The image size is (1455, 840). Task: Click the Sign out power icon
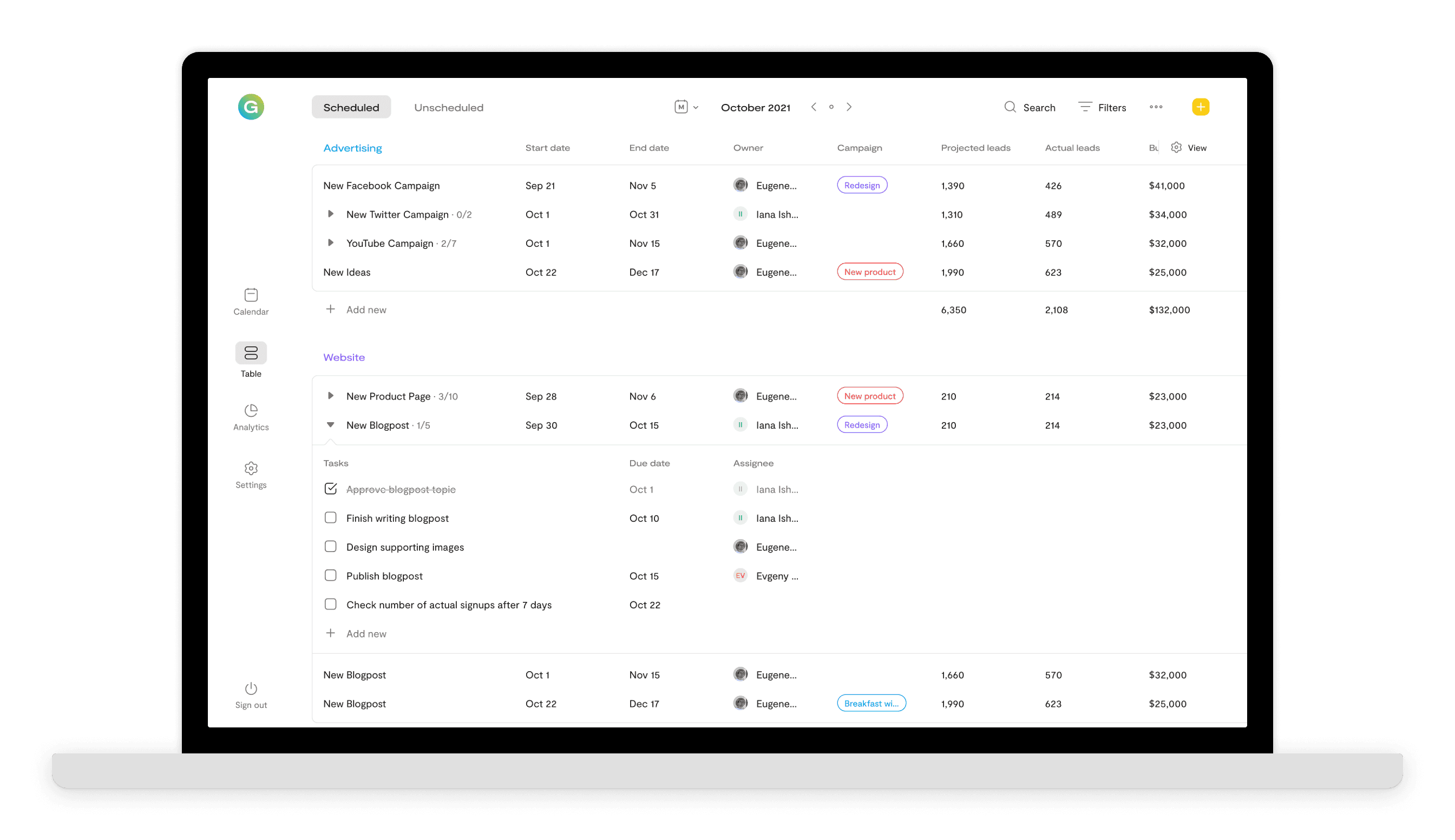point(251,688)
